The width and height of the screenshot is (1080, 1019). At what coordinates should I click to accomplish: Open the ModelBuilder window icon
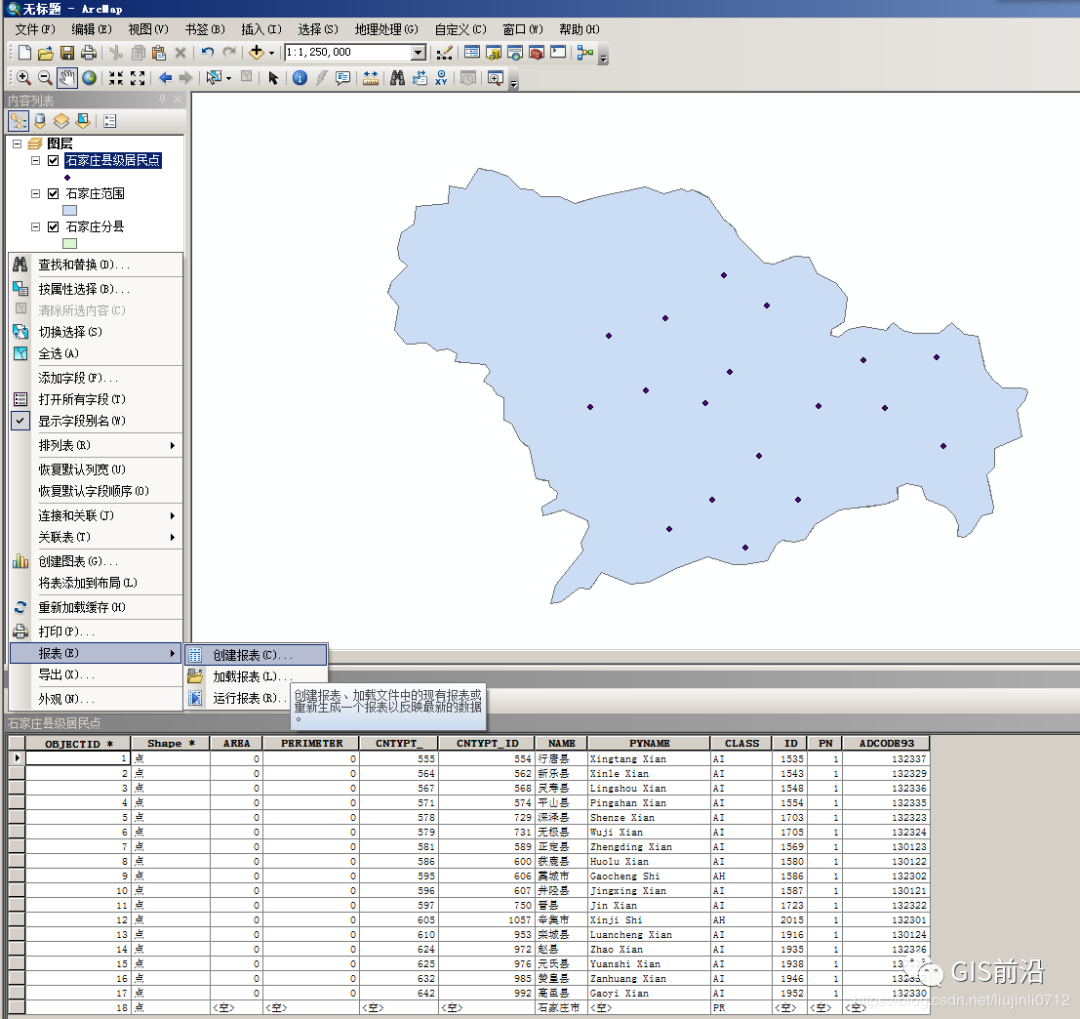point(585,52)
